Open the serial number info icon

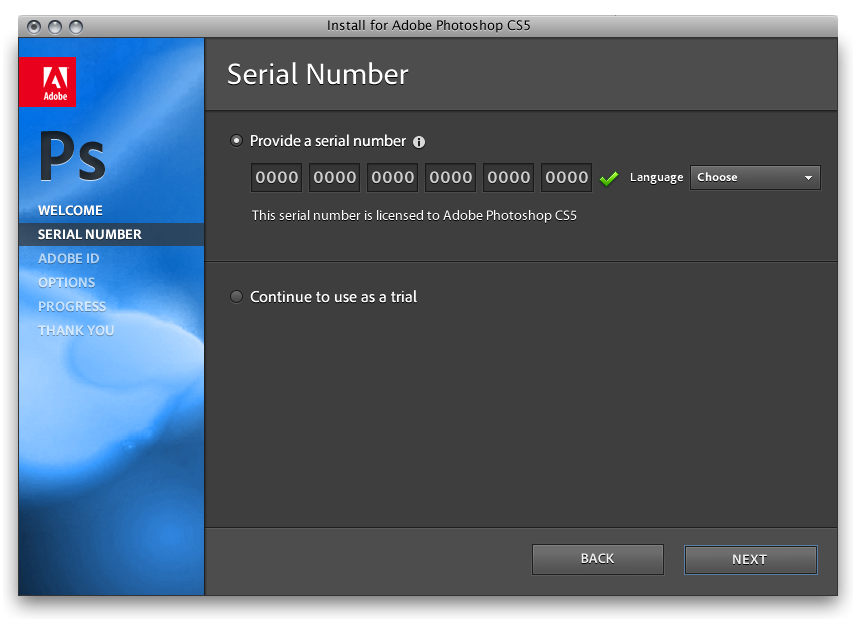pyautogui.click(x=418, y=142)
